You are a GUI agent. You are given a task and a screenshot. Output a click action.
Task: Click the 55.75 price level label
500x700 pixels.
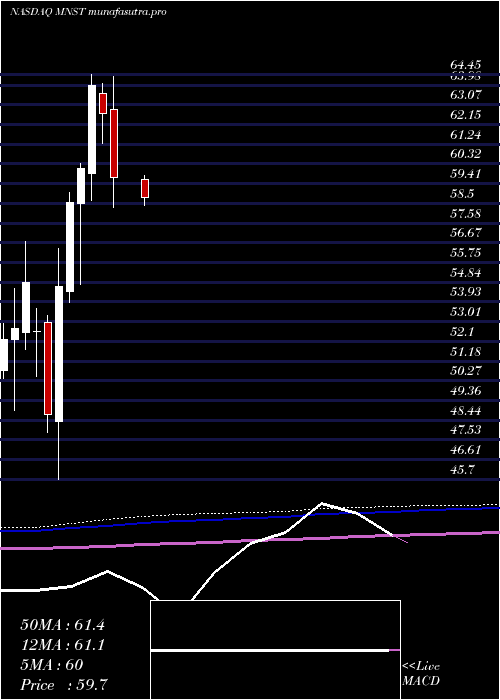465,253
